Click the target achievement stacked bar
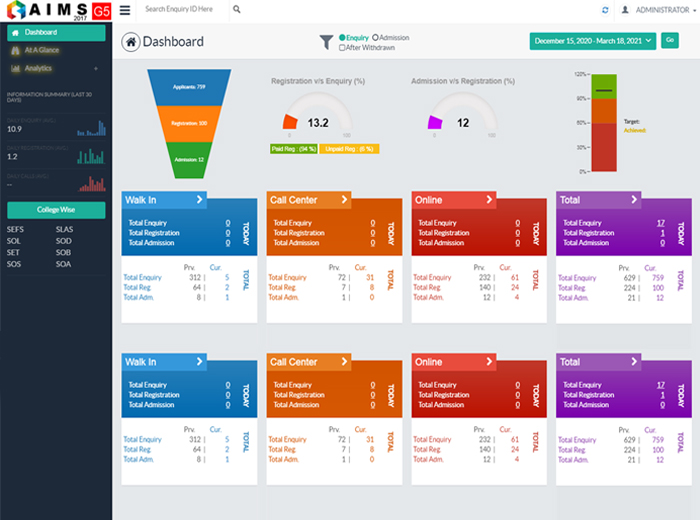 click(604, 123)
